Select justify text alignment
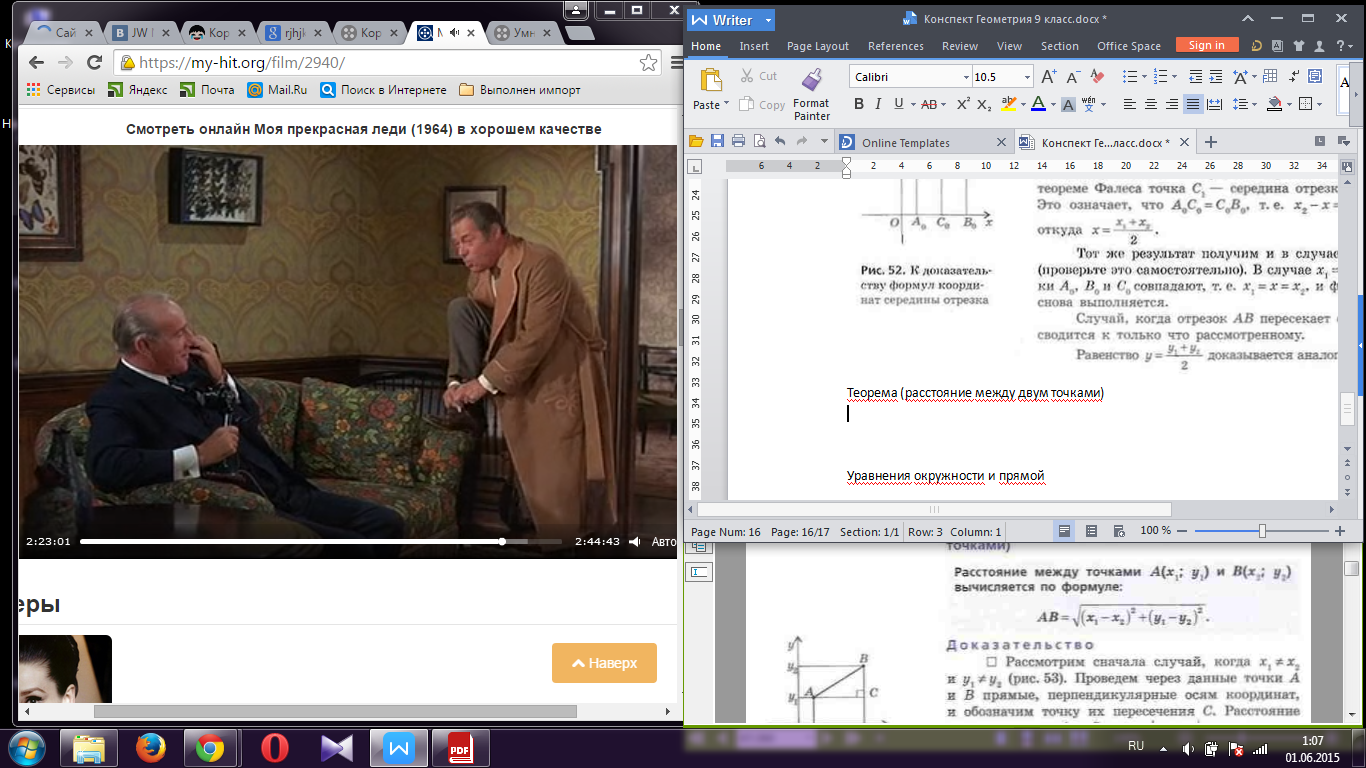 click(1193, 104)
